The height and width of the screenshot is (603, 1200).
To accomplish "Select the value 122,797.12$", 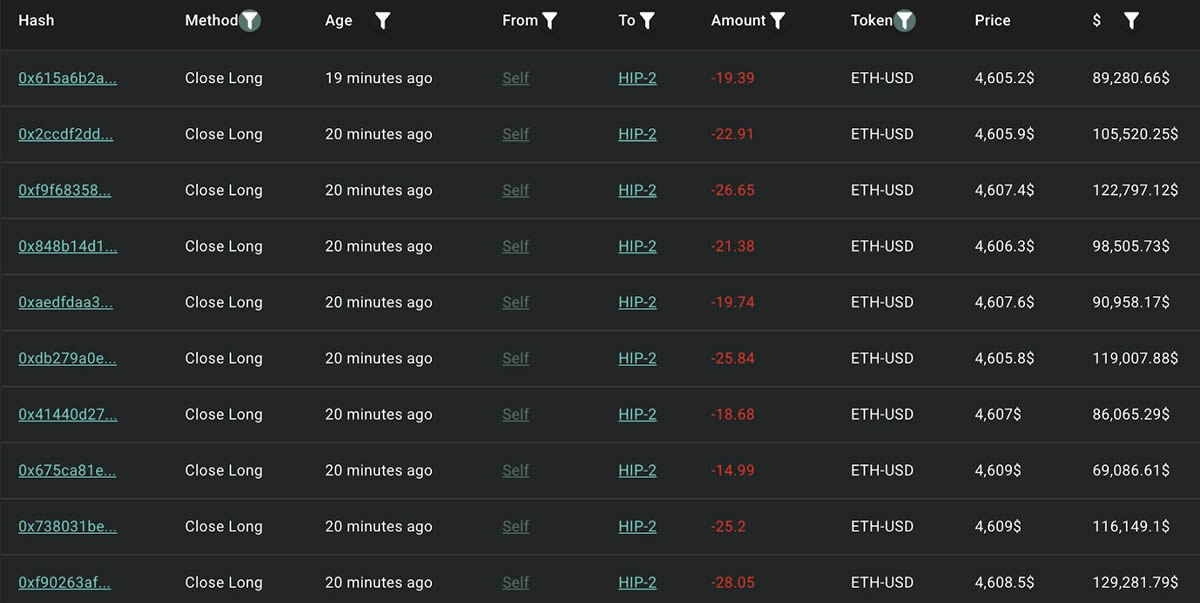I will pos(1135,190).
